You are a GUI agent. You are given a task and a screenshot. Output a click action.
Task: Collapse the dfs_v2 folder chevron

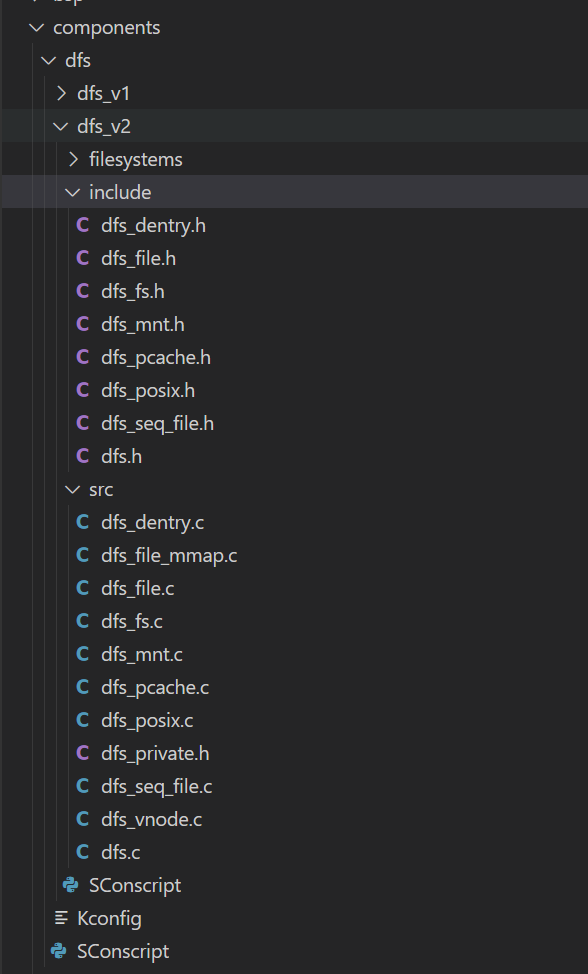pos(61,126)
